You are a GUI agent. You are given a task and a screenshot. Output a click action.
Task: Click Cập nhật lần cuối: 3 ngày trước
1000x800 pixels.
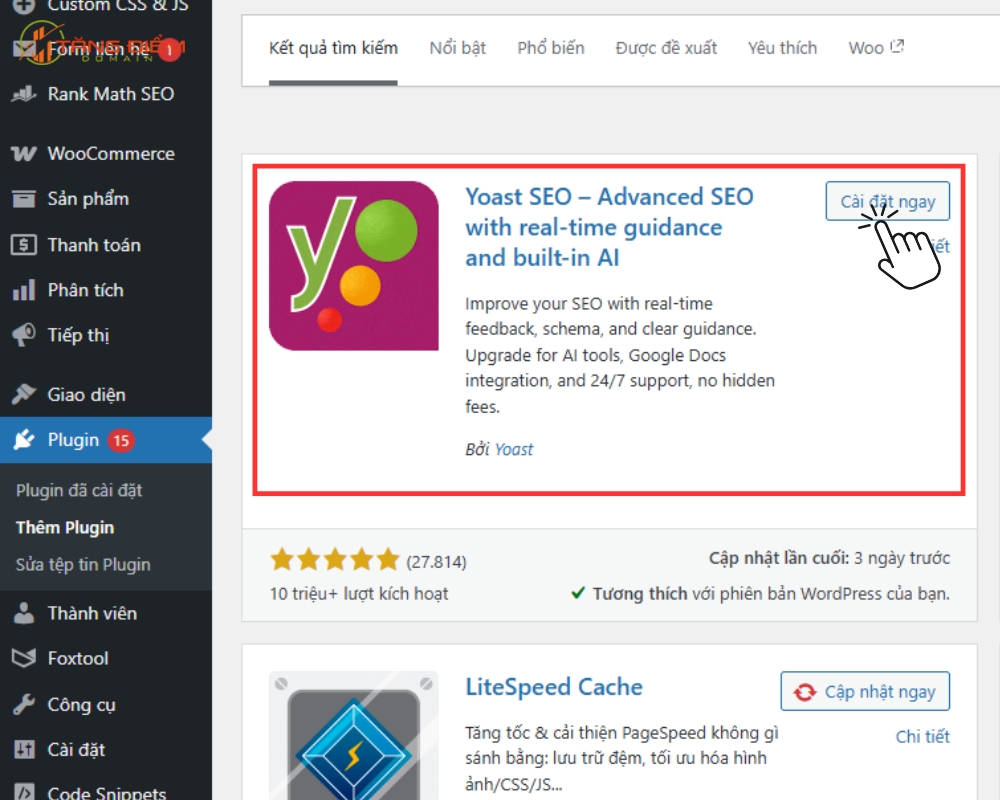click(x=829, y=558)
